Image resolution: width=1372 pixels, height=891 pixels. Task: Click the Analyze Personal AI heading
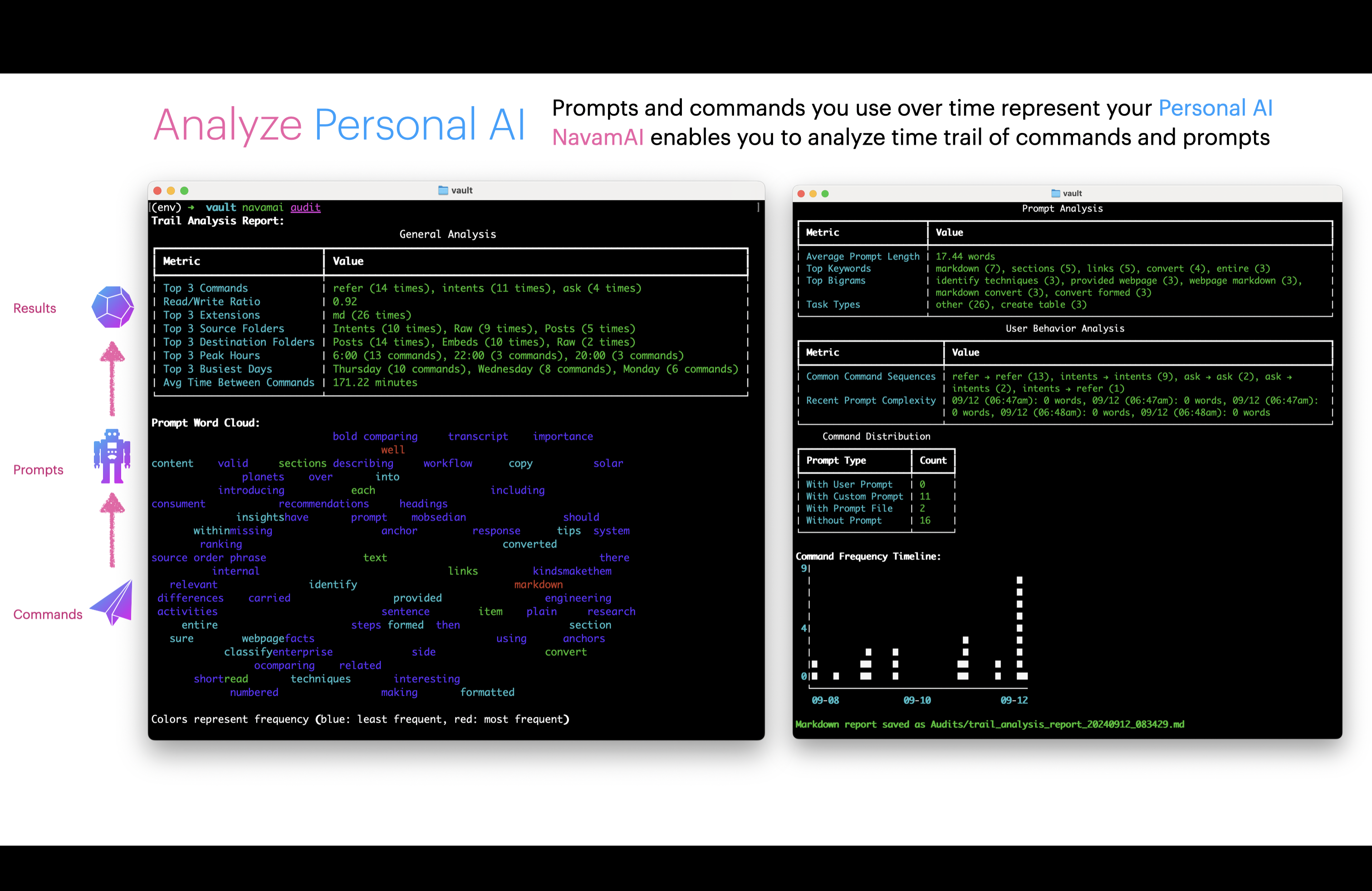[x=339, y=124]
